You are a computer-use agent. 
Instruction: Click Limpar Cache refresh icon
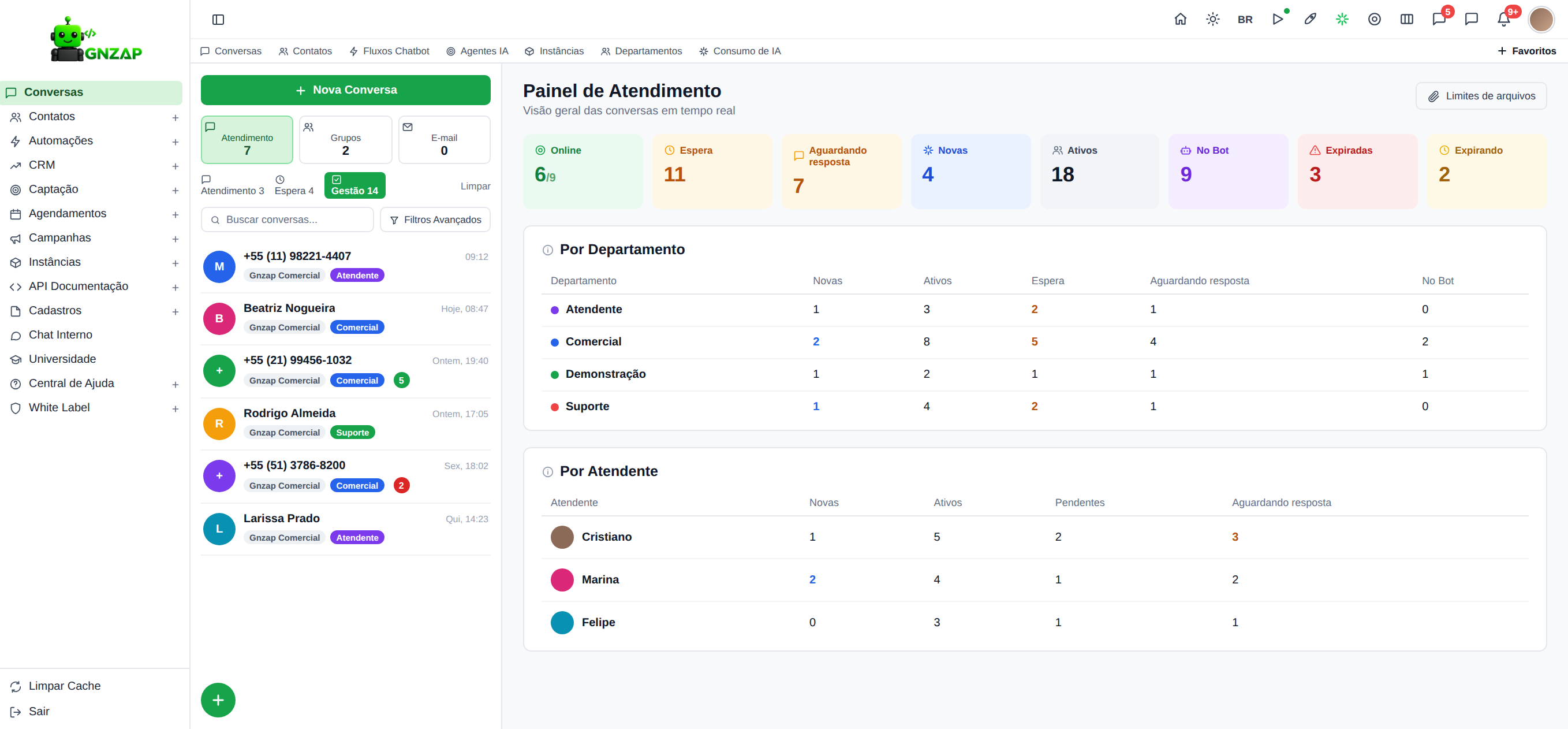point(16,686)
